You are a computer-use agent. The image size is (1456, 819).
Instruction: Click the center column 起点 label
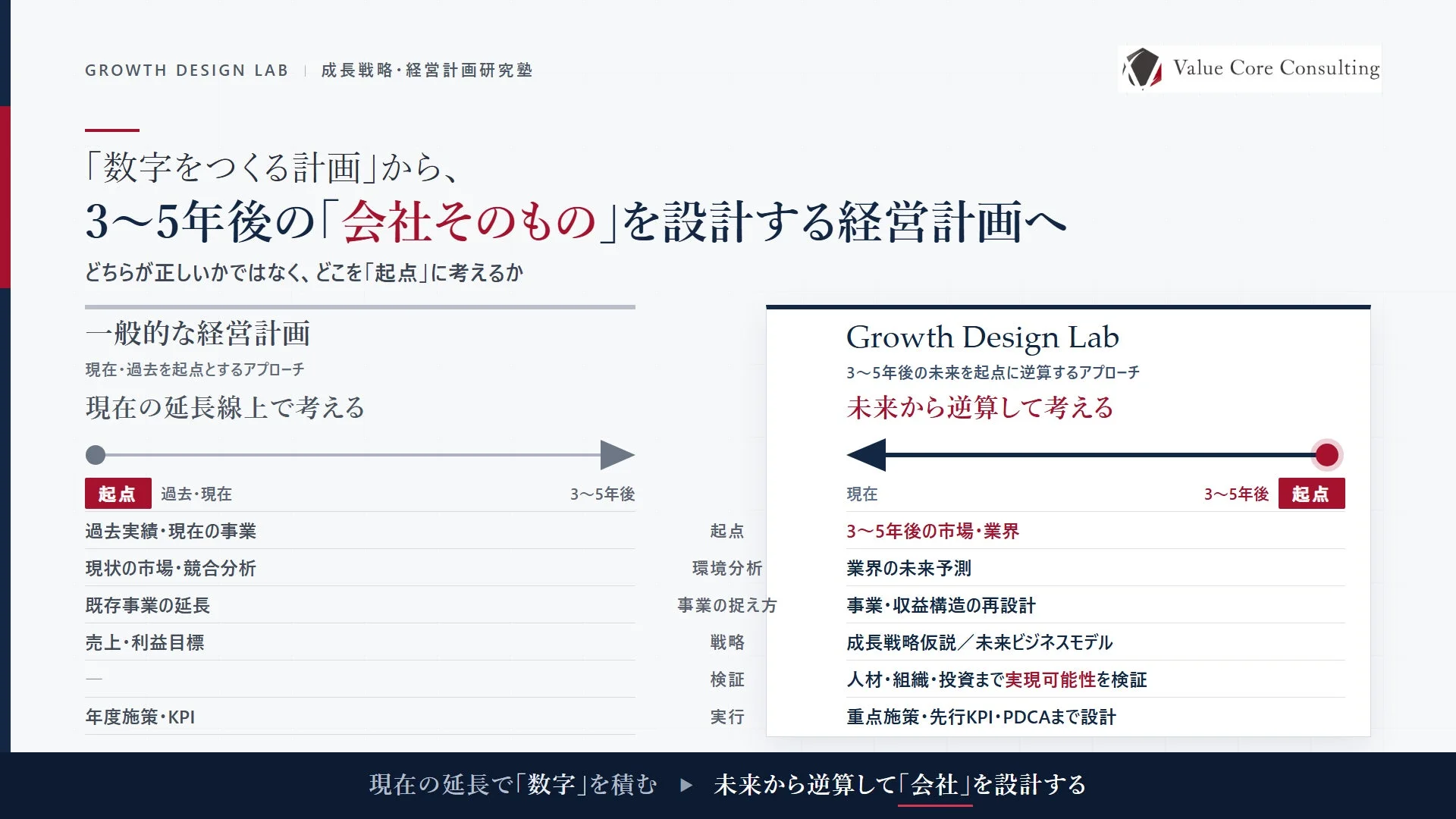pos(727,531)
